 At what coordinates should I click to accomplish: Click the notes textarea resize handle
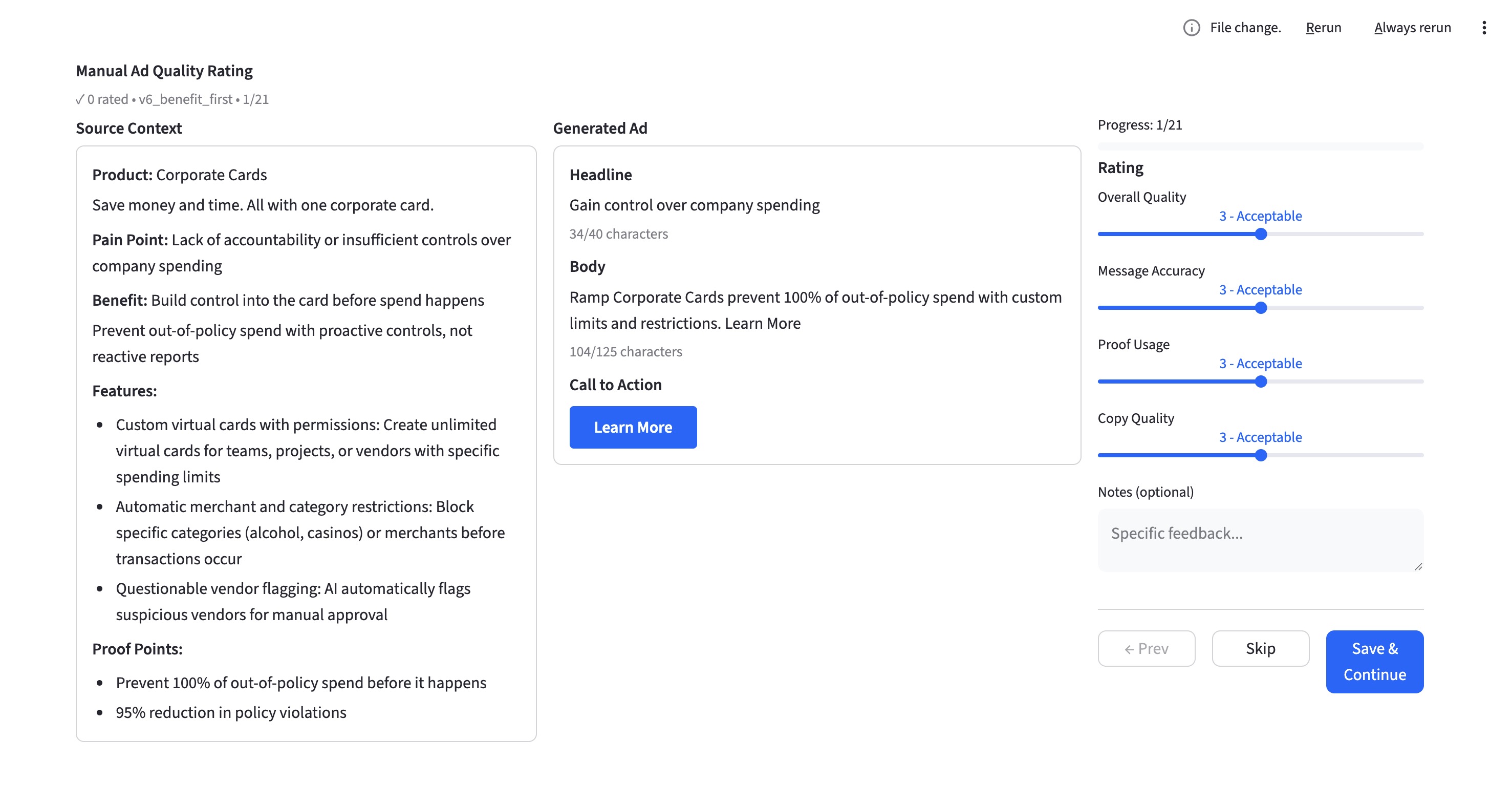(1418, 566)
